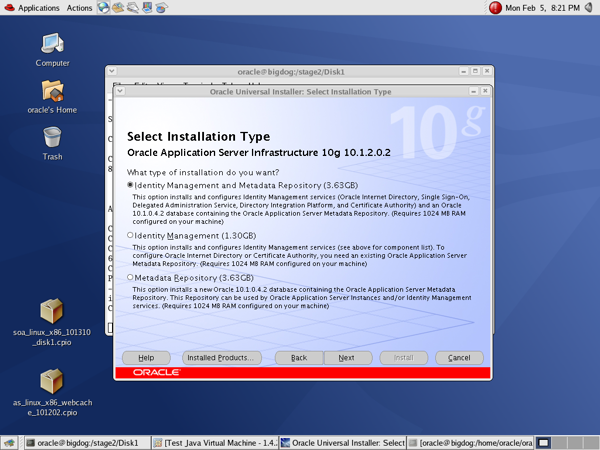Select as_linux_x86_webcache_101202.cpio archive icon
The image size is (600, 450).
[52, 393]
